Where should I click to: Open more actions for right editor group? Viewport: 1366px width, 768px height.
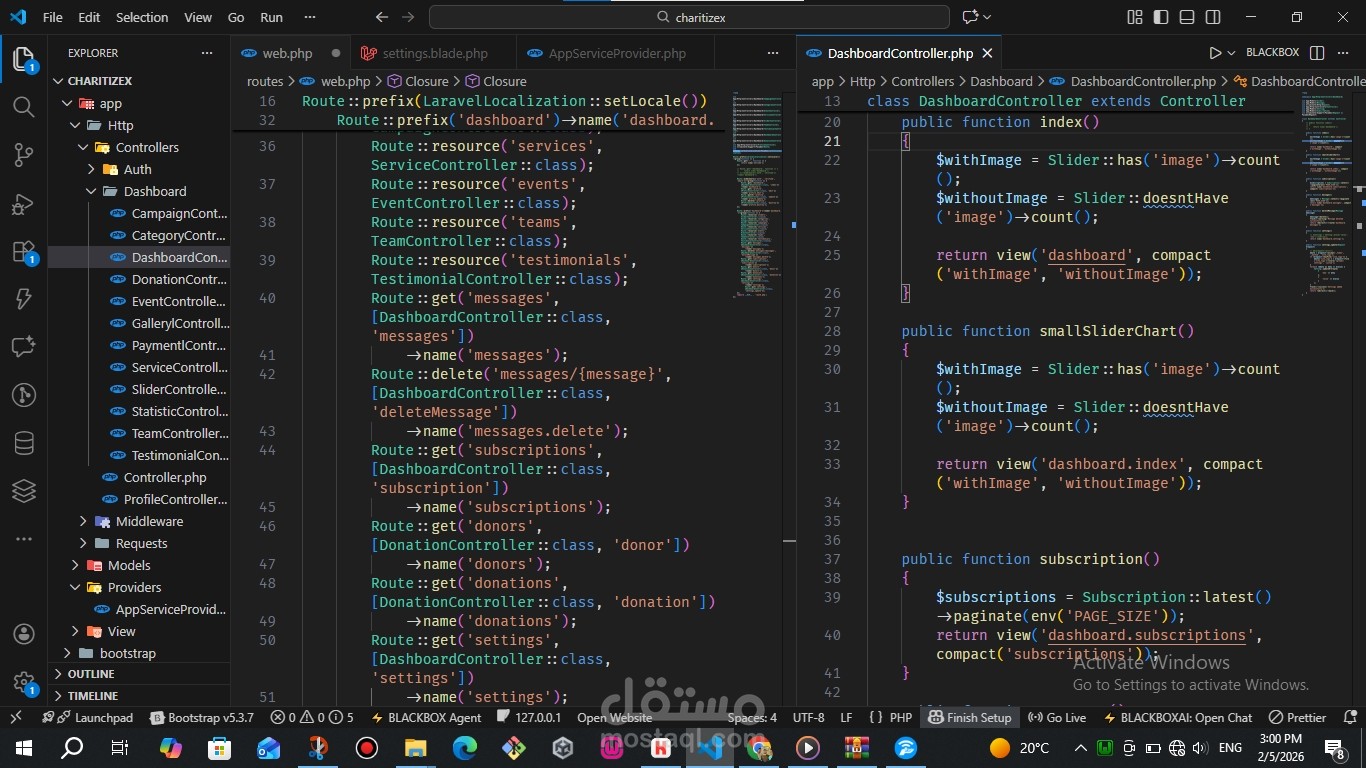[x=1344, y=53]
